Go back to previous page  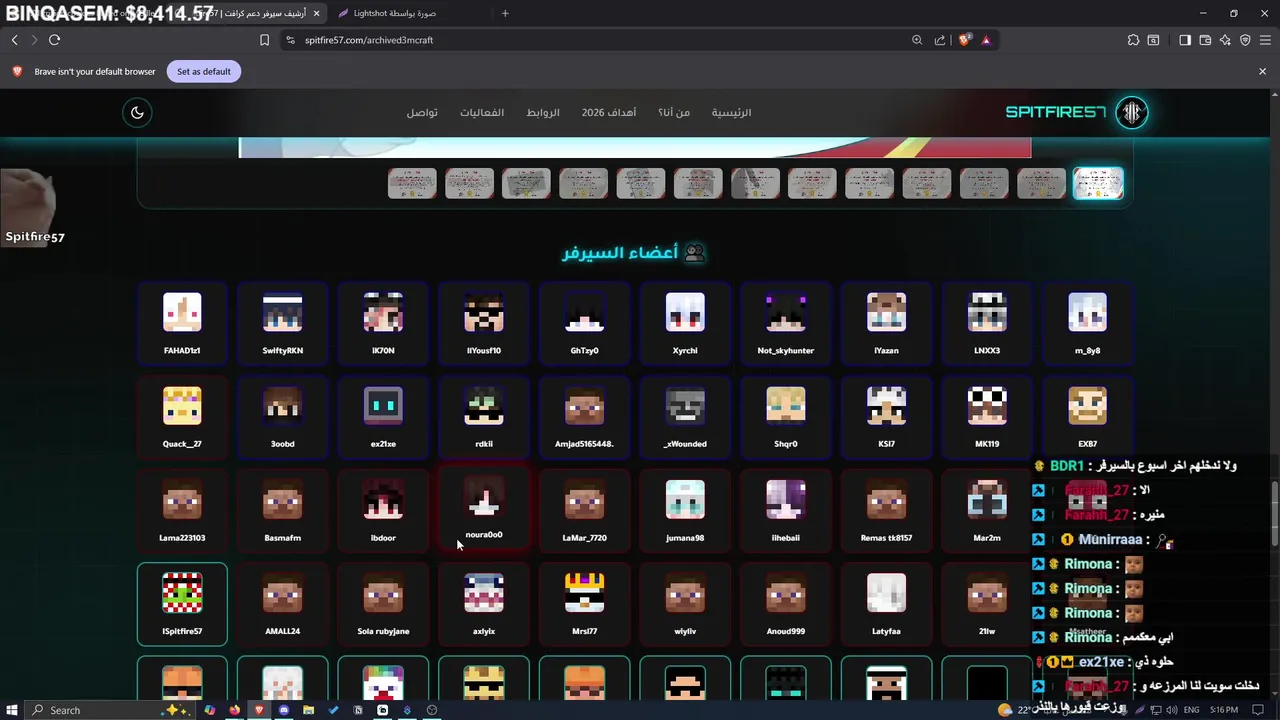tap(14, 40)
